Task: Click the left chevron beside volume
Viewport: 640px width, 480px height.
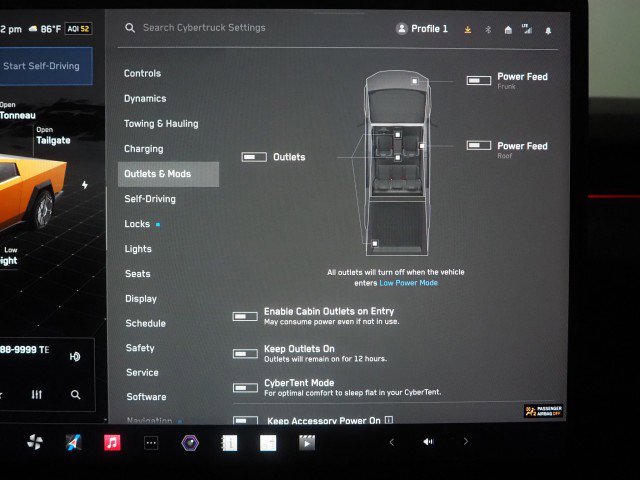Action: 391,442
